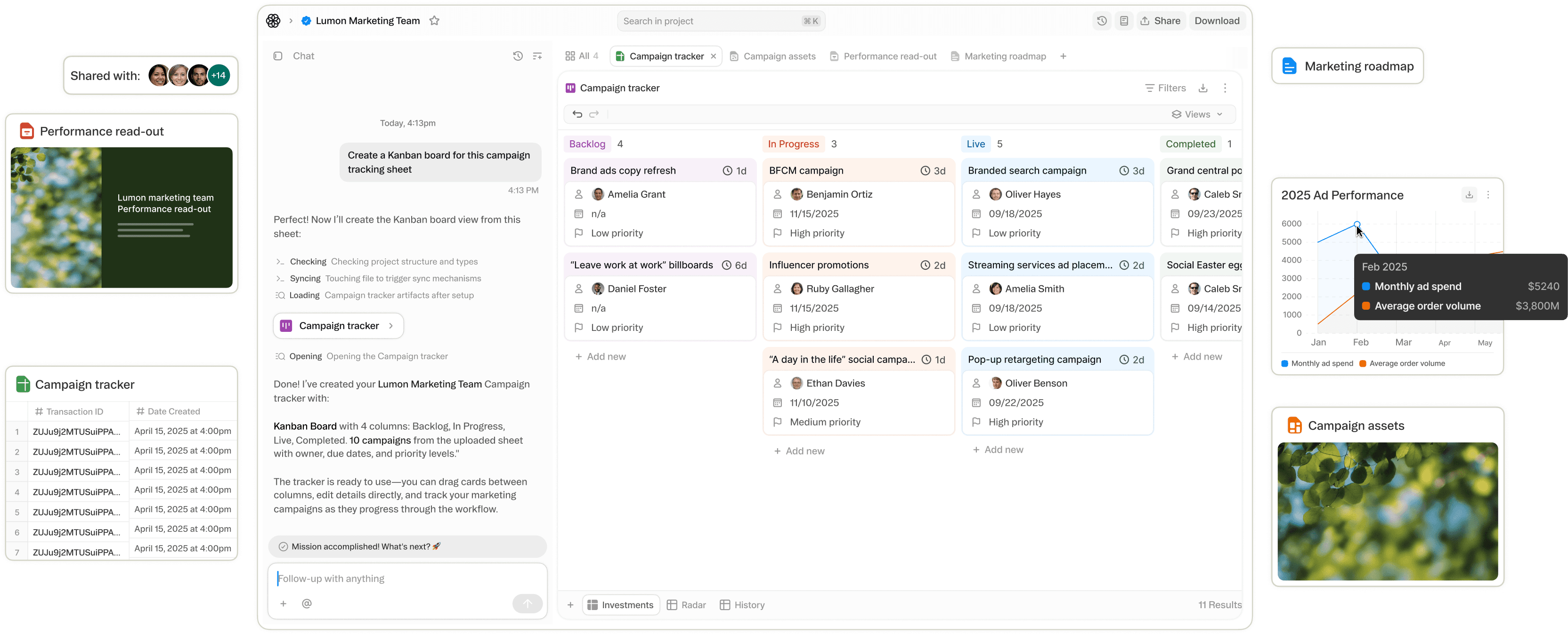The height and width of the screenshot is (635, 1568).
Task: Click the download icon on 2025 Ad Performance chart
Action: point(1469,194)
